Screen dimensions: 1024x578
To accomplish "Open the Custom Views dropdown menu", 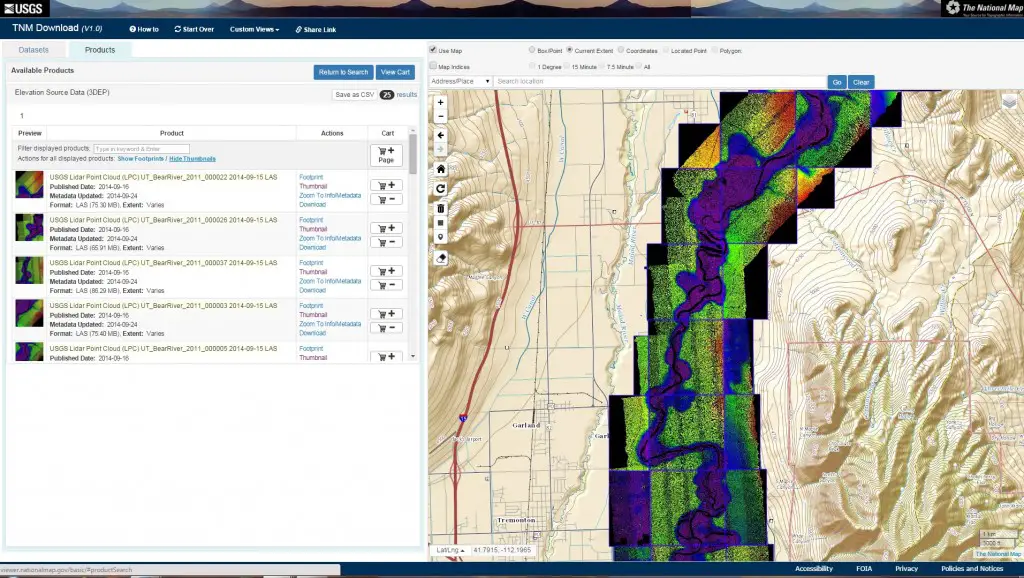I will tap(254, 29).
